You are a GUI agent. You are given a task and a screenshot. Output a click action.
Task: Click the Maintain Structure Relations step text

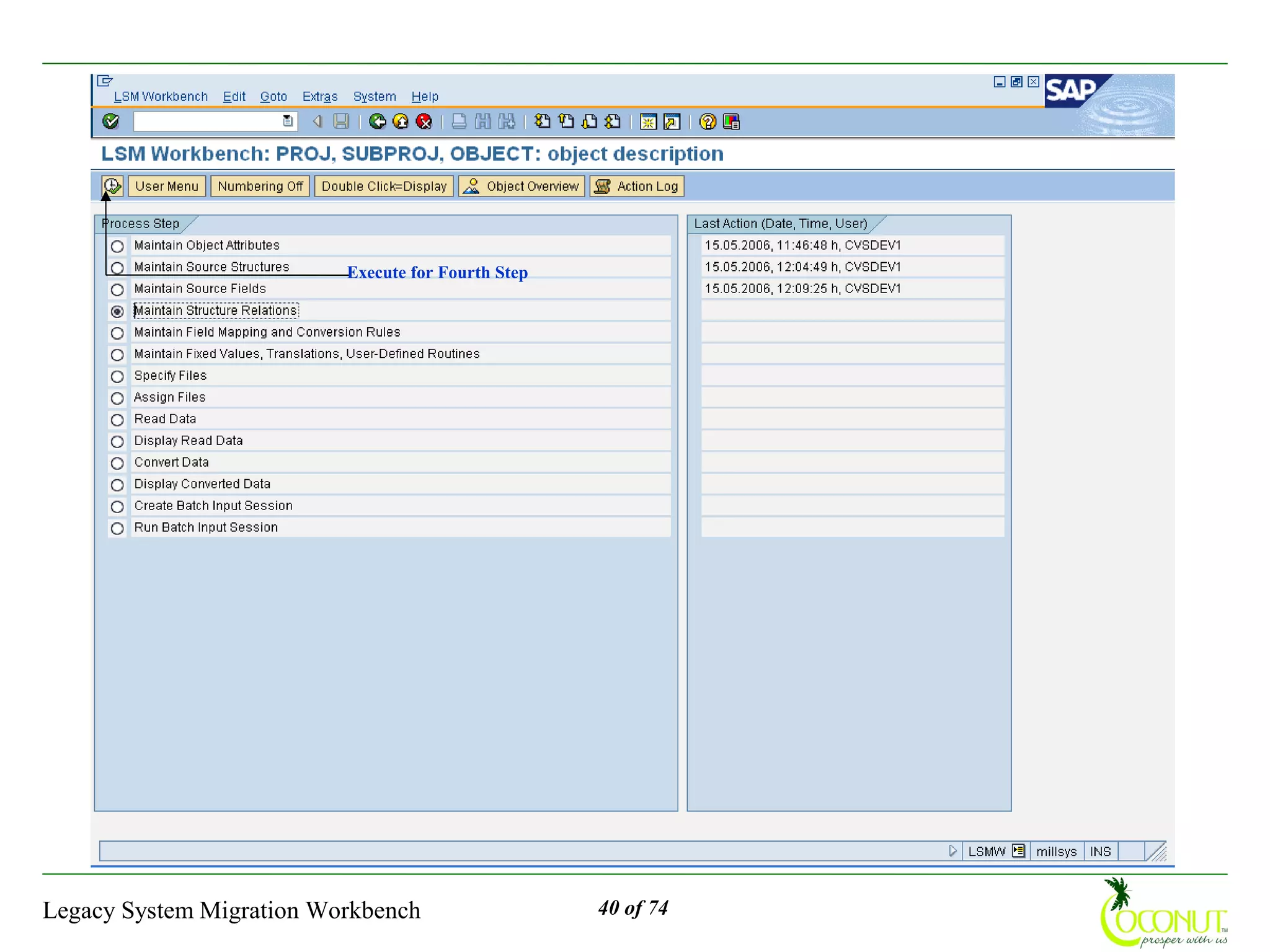(216, 310)
